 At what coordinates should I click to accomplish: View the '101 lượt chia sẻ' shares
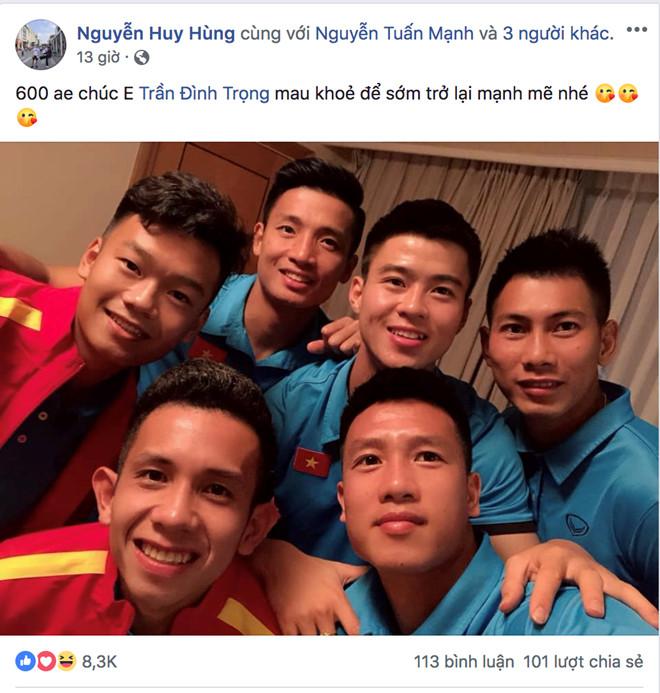click(x=583, y=662)
